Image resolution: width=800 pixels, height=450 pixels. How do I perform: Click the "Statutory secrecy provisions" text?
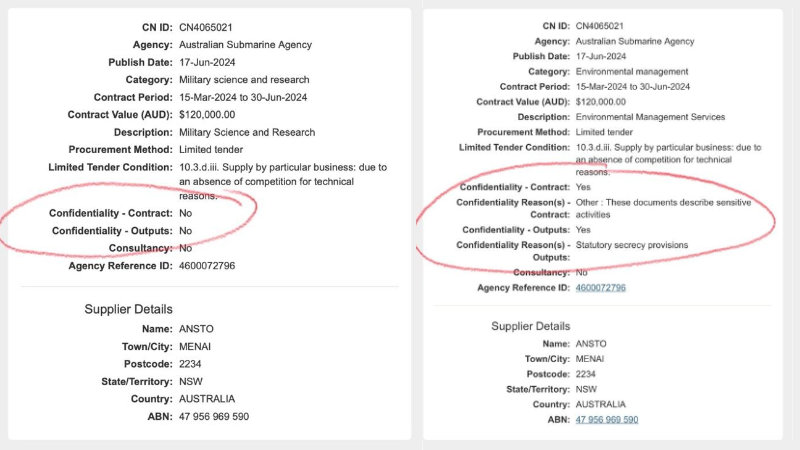[632, 245]
